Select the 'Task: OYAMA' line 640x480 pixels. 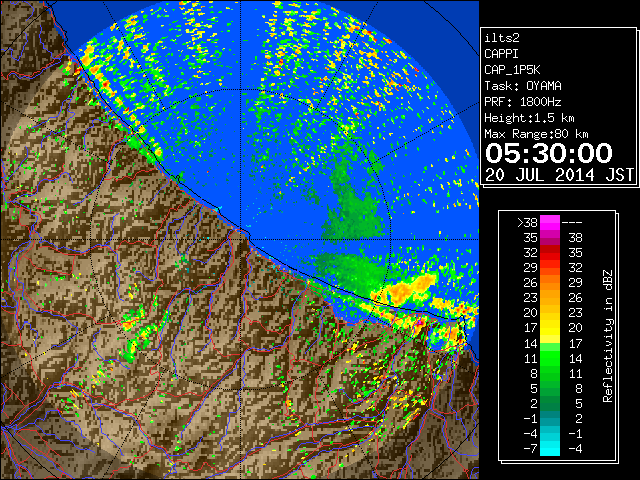[523, 86]
